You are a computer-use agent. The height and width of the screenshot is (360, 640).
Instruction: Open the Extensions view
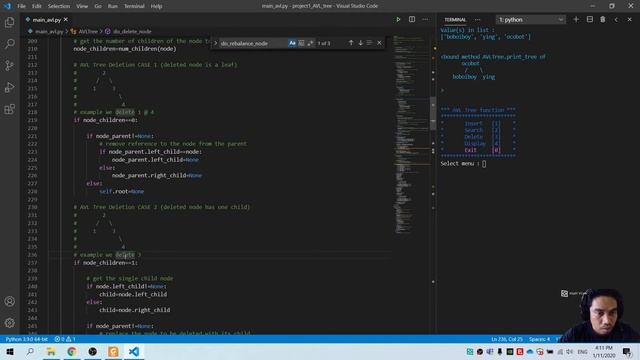(x=9, y=109)
